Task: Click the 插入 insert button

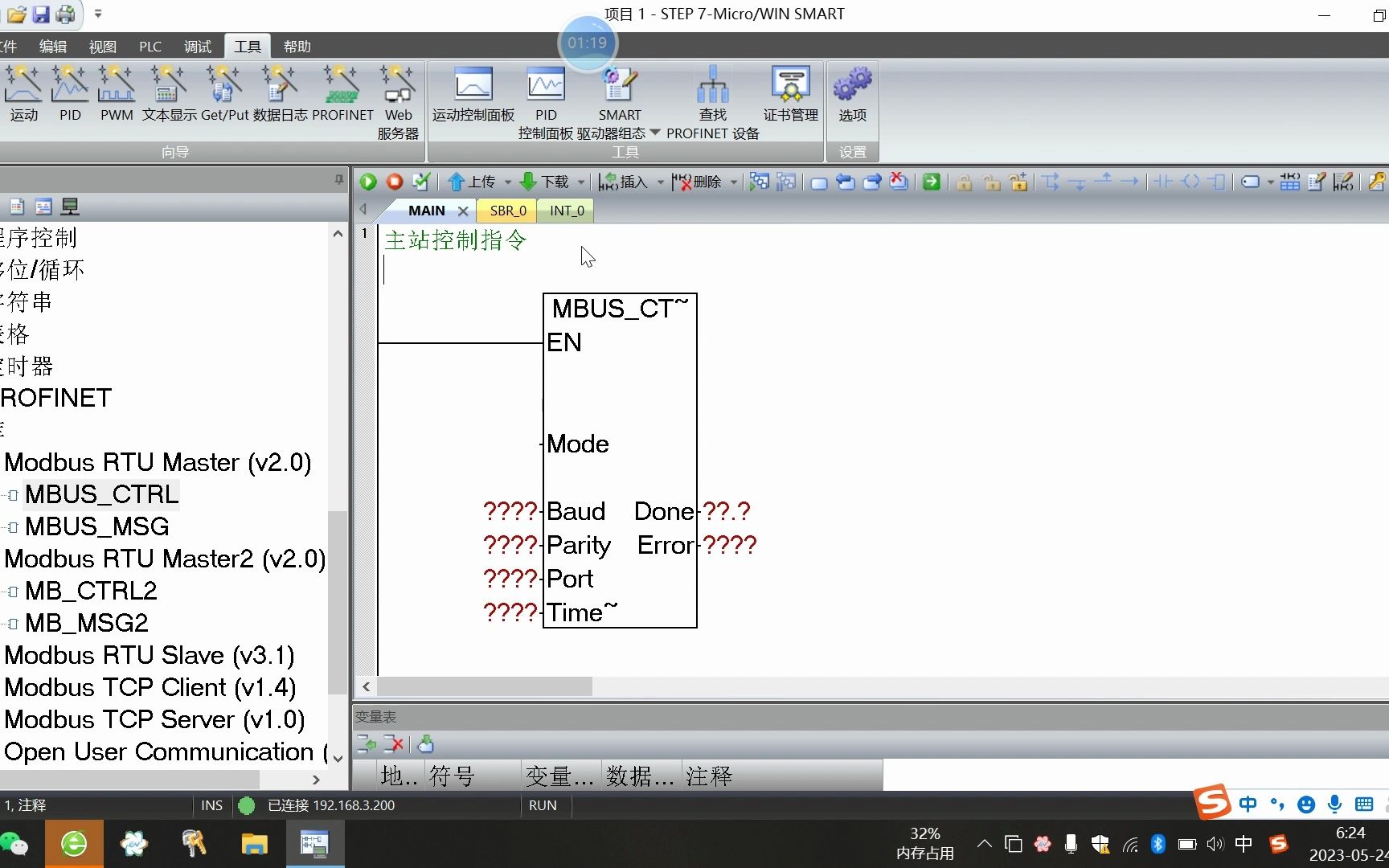Action: coord(623,182)
